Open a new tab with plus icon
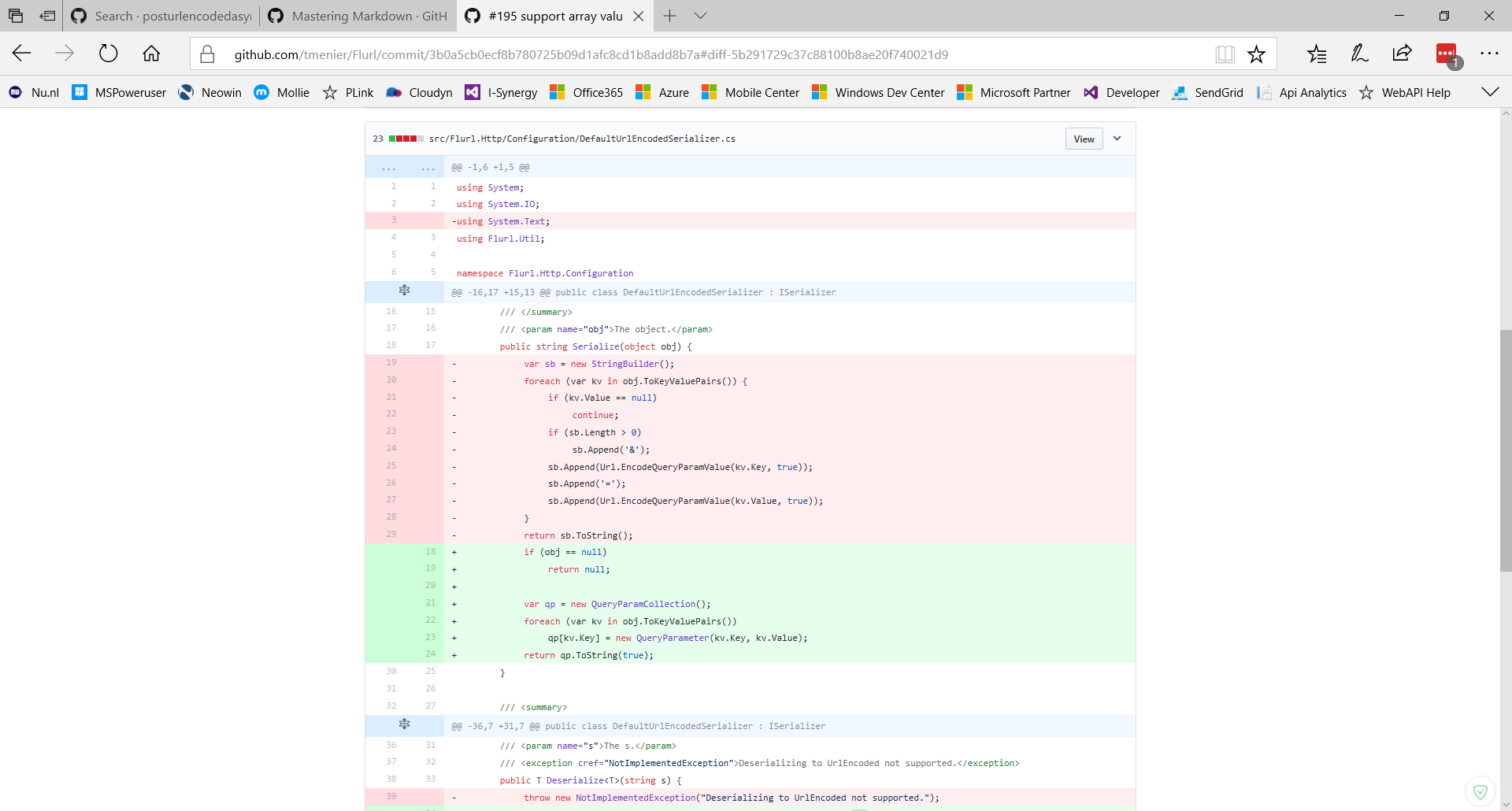This screenshot has height=811, width=1512. point(670,16)
